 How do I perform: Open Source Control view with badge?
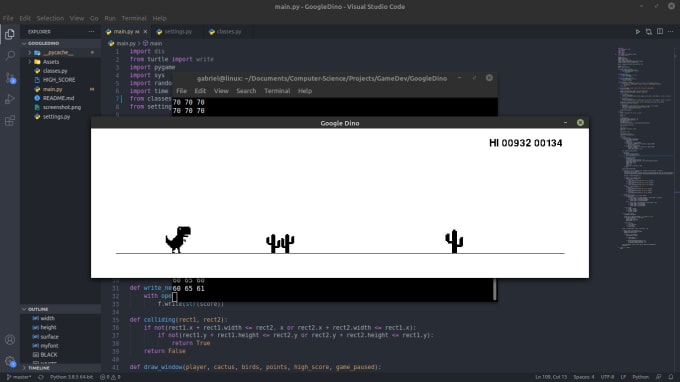coord(10,78)
